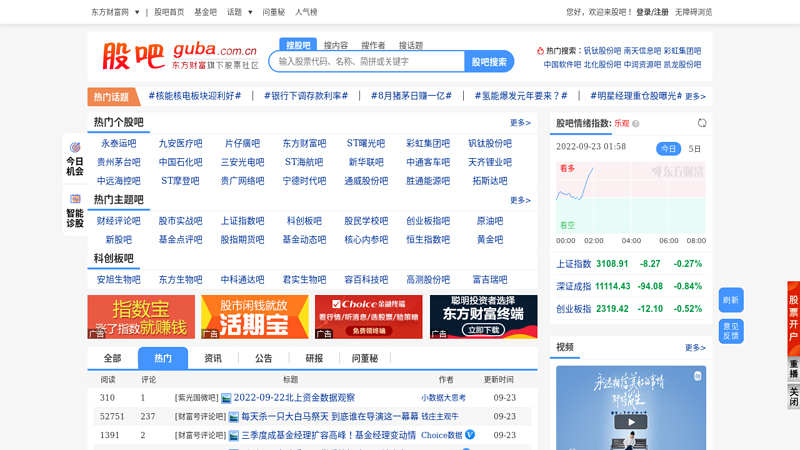Click image icon on 三季度成基金经理 post
This screenshot has height=450, width=800.
[x=234, y=435]
